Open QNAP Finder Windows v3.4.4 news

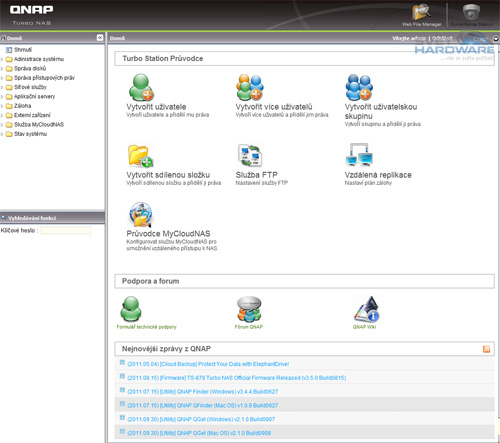click(x=203, y=392)
